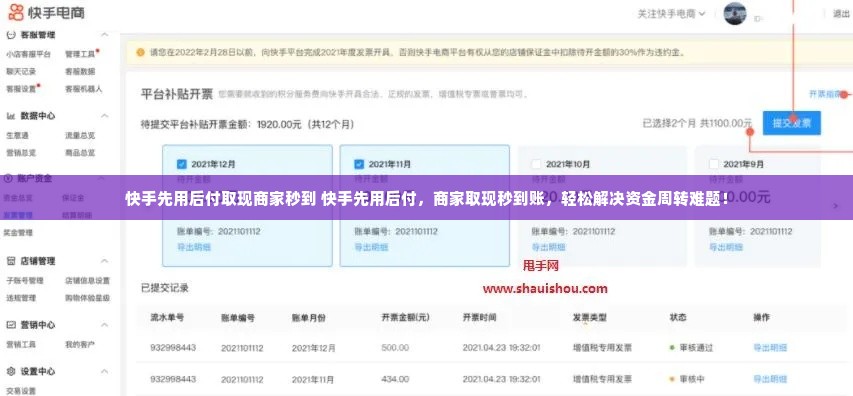The image size is (853, 396).
Task: Click 退出 to log out
Action: click(841, 14)
